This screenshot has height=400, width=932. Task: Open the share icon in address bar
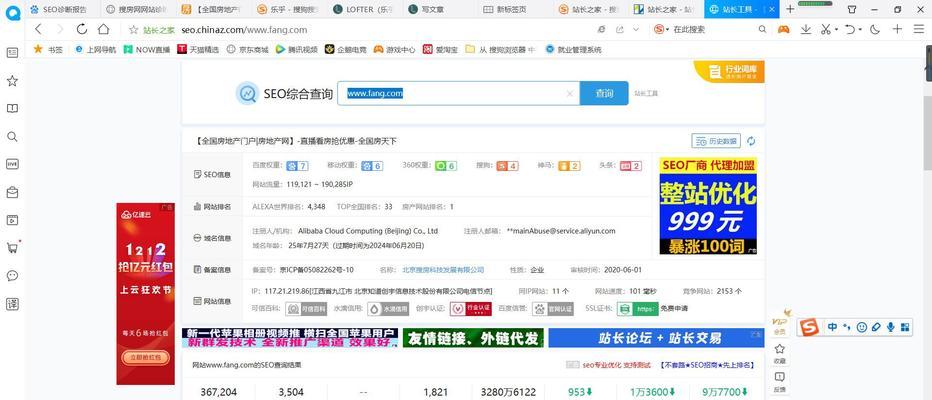coord(620,29)
